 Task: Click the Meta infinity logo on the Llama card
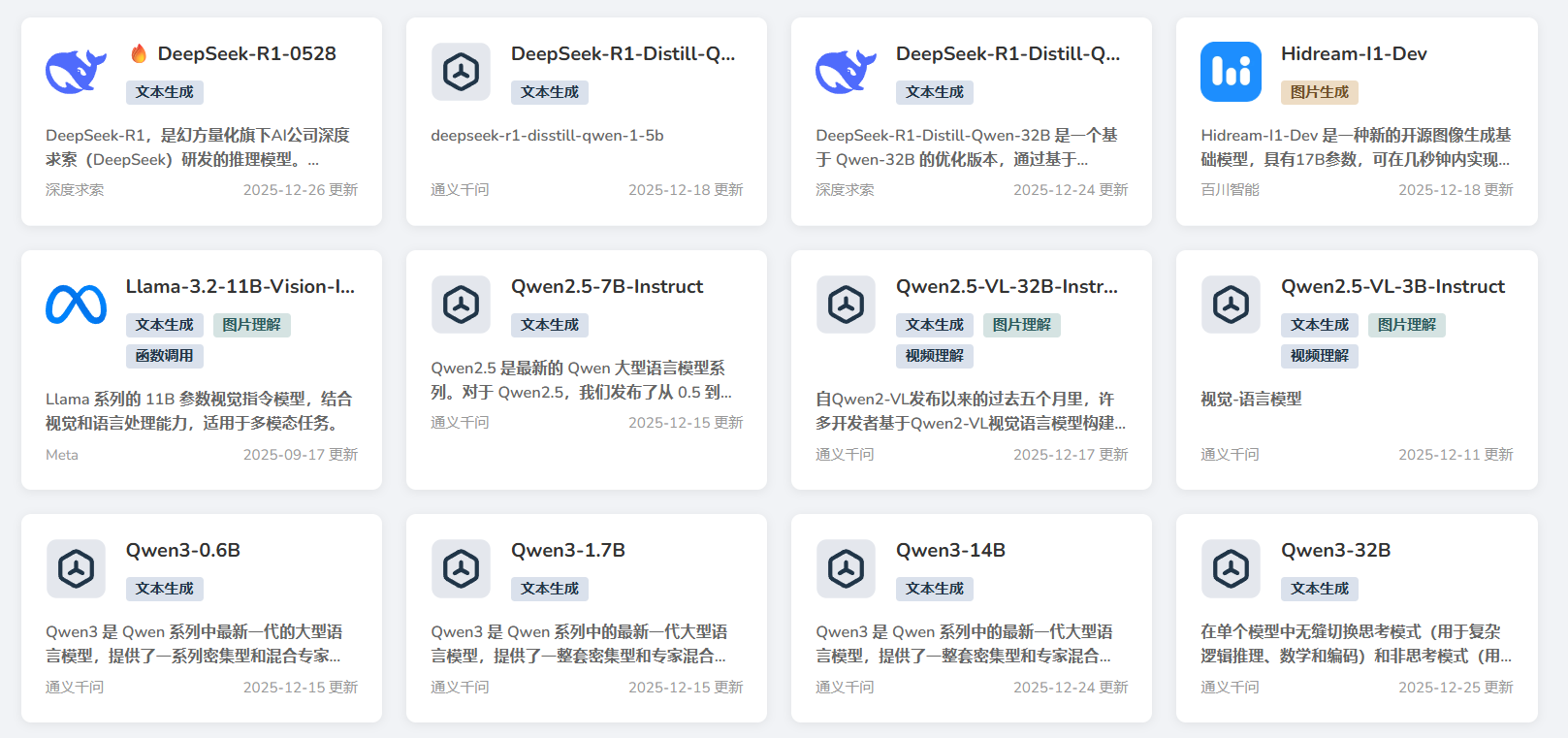tap(76, 305)
